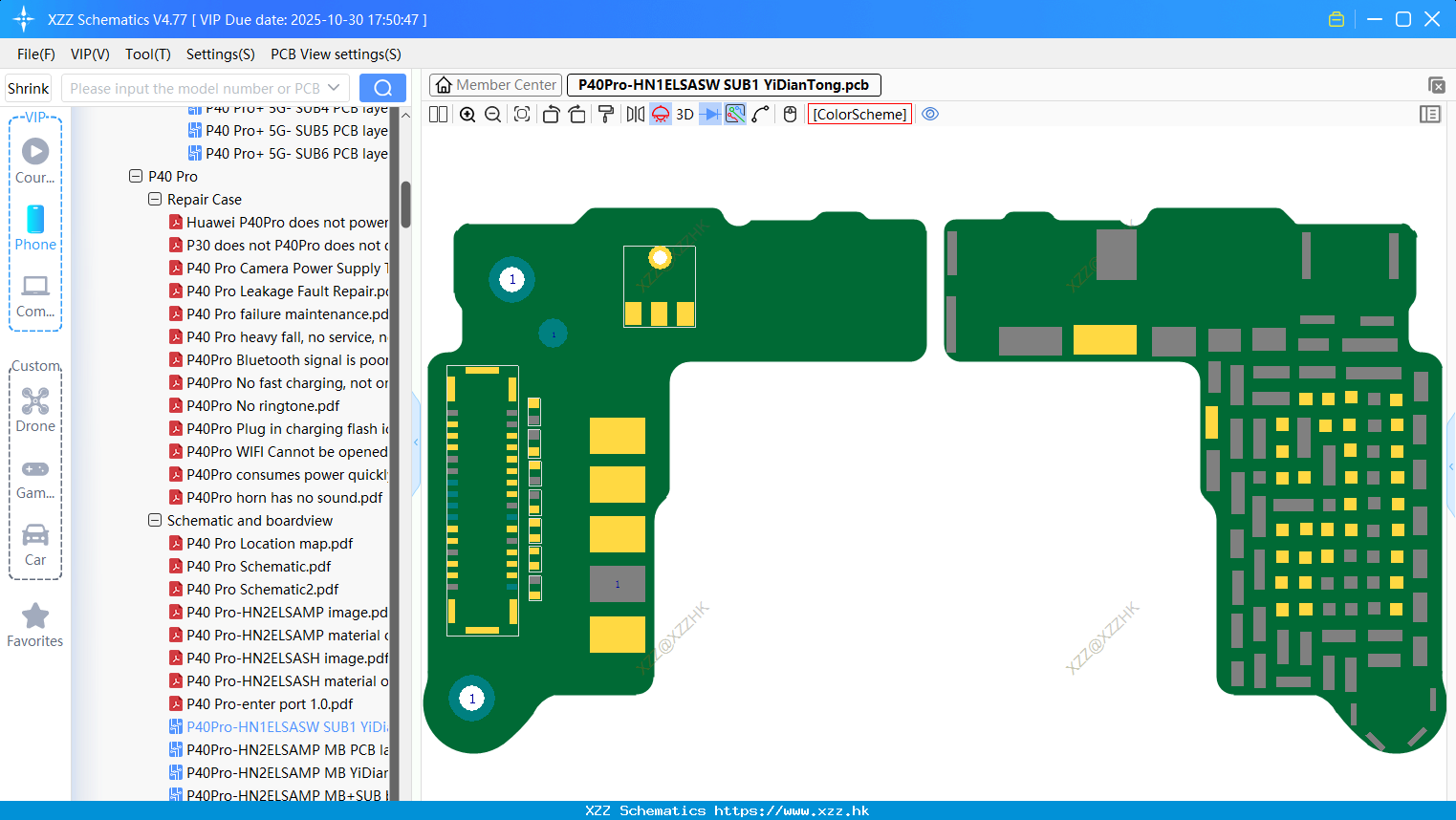Click the split view layout icon
Viewport: 1456px width, 820px height.
(438, 115)
